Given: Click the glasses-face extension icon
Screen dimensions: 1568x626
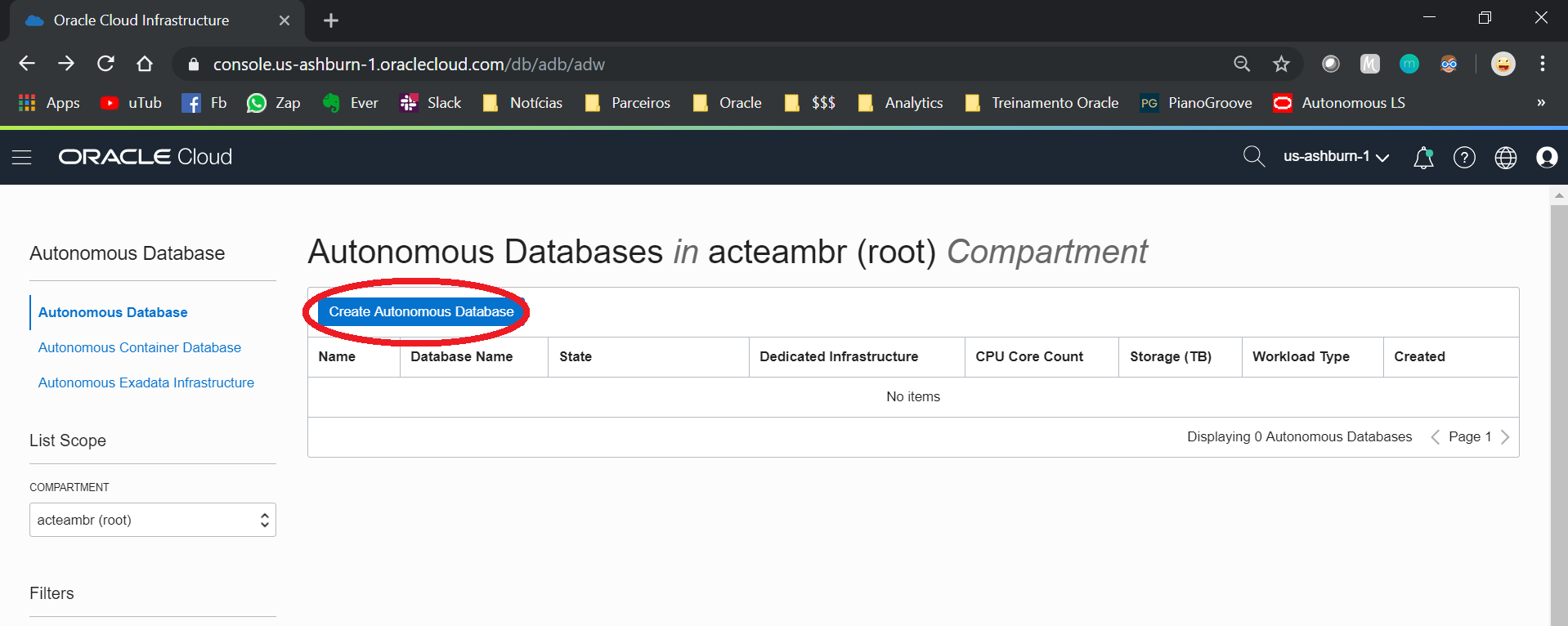Looking at the screenshot, I should [x=1449, y=64].
